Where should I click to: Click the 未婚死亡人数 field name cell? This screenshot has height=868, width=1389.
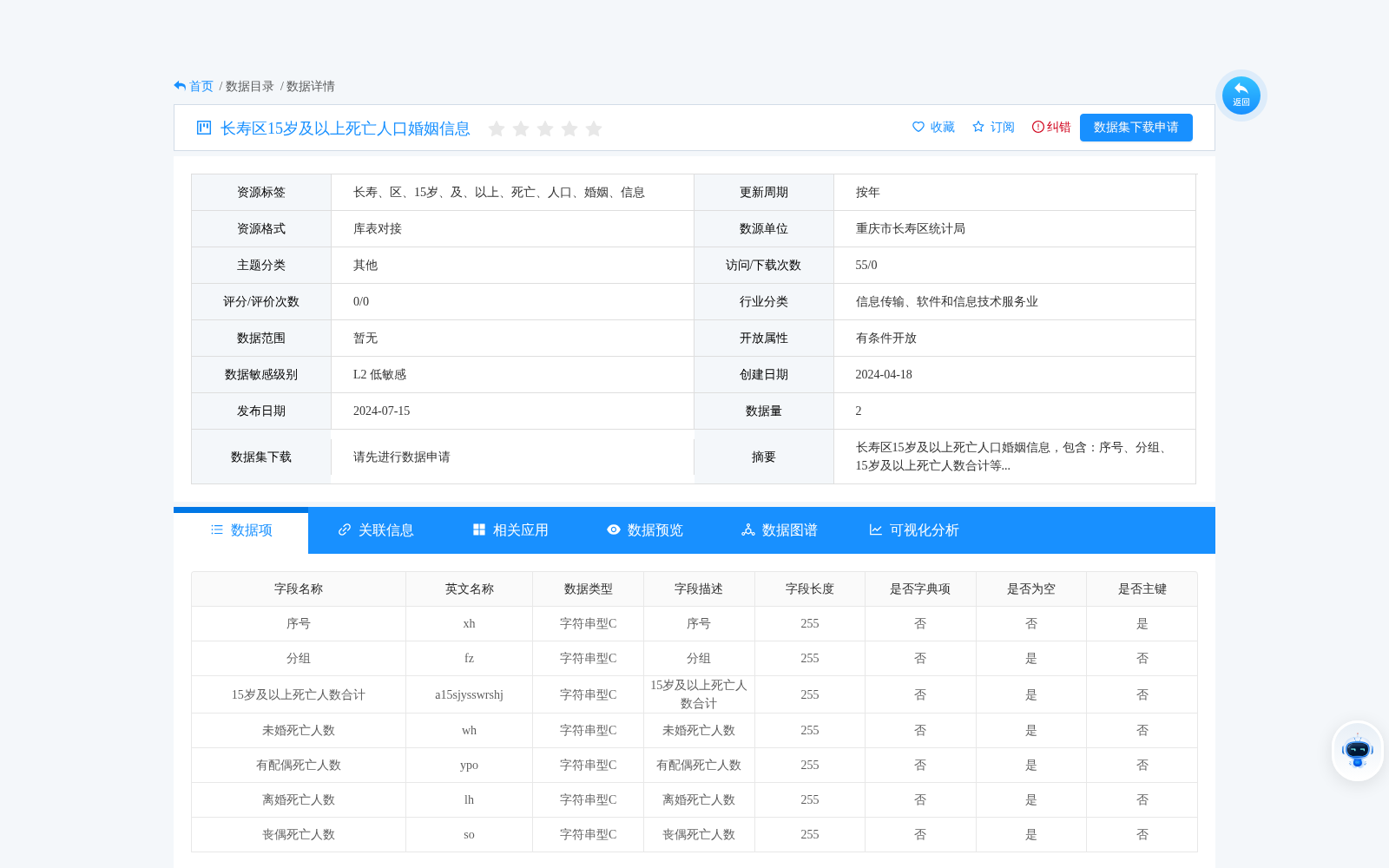[299, 730]
